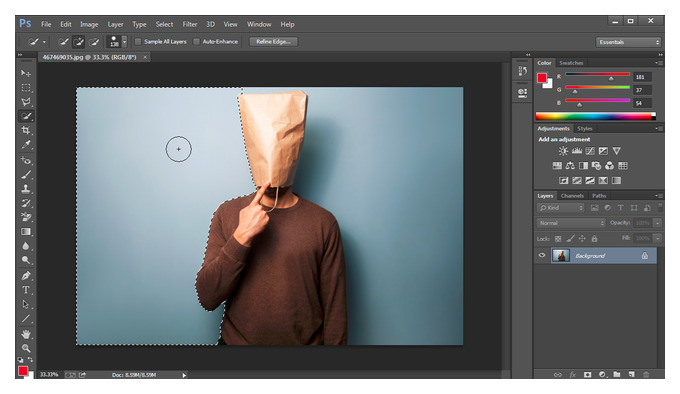Select the Zoom tool in toolbox

26,348
